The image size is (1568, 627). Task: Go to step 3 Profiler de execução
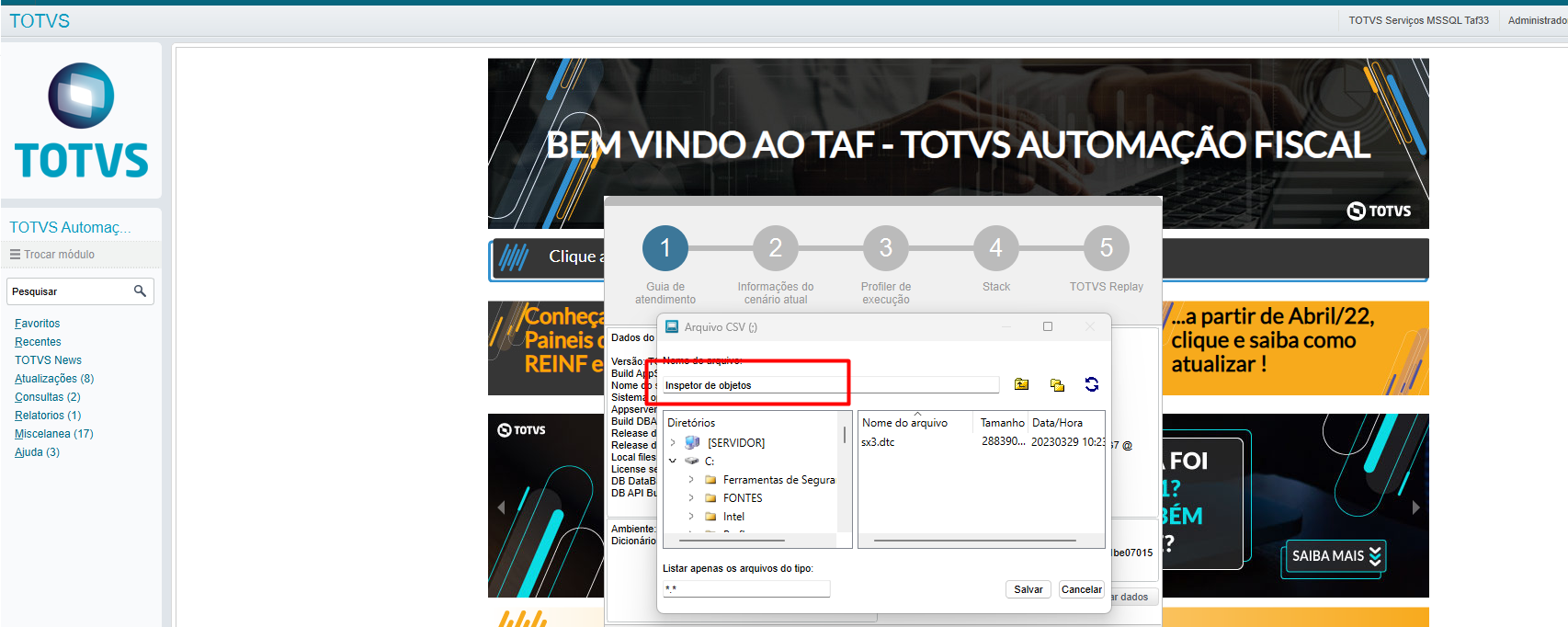click(886, 248)
